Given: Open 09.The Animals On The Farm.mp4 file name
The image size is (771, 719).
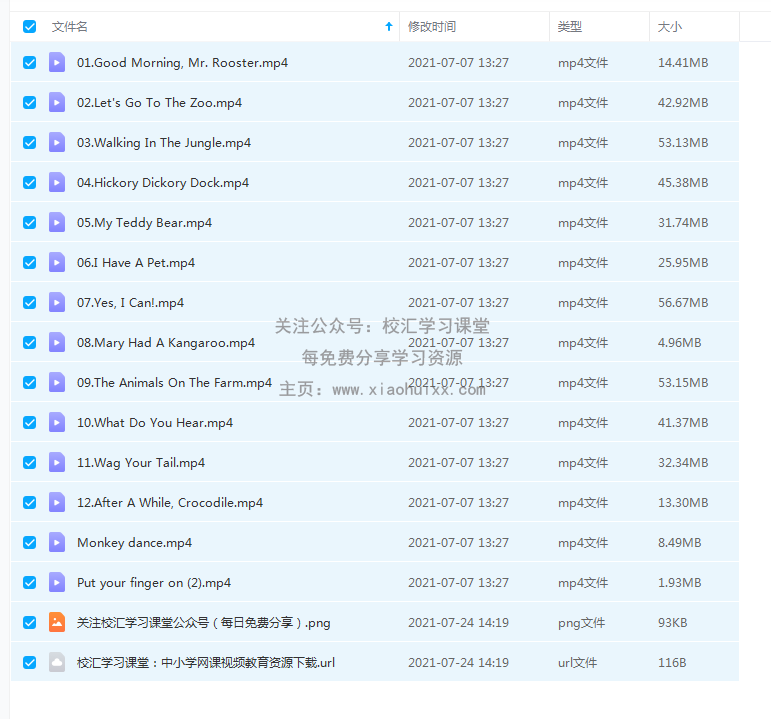Looking at the screenshot, I should [174, 382].
